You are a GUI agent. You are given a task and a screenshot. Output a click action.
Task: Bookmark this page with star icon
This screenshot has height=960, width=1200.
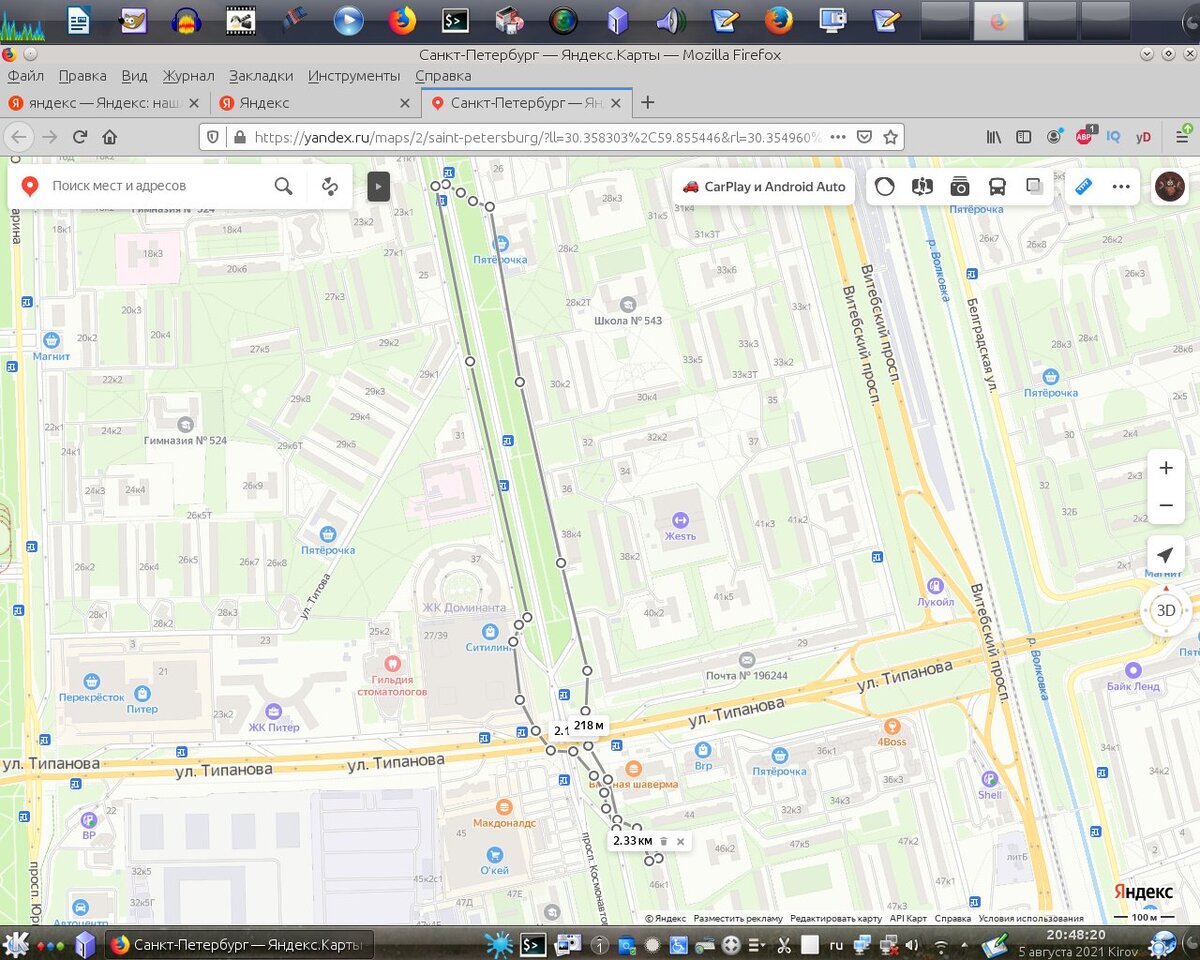[890, 137]
